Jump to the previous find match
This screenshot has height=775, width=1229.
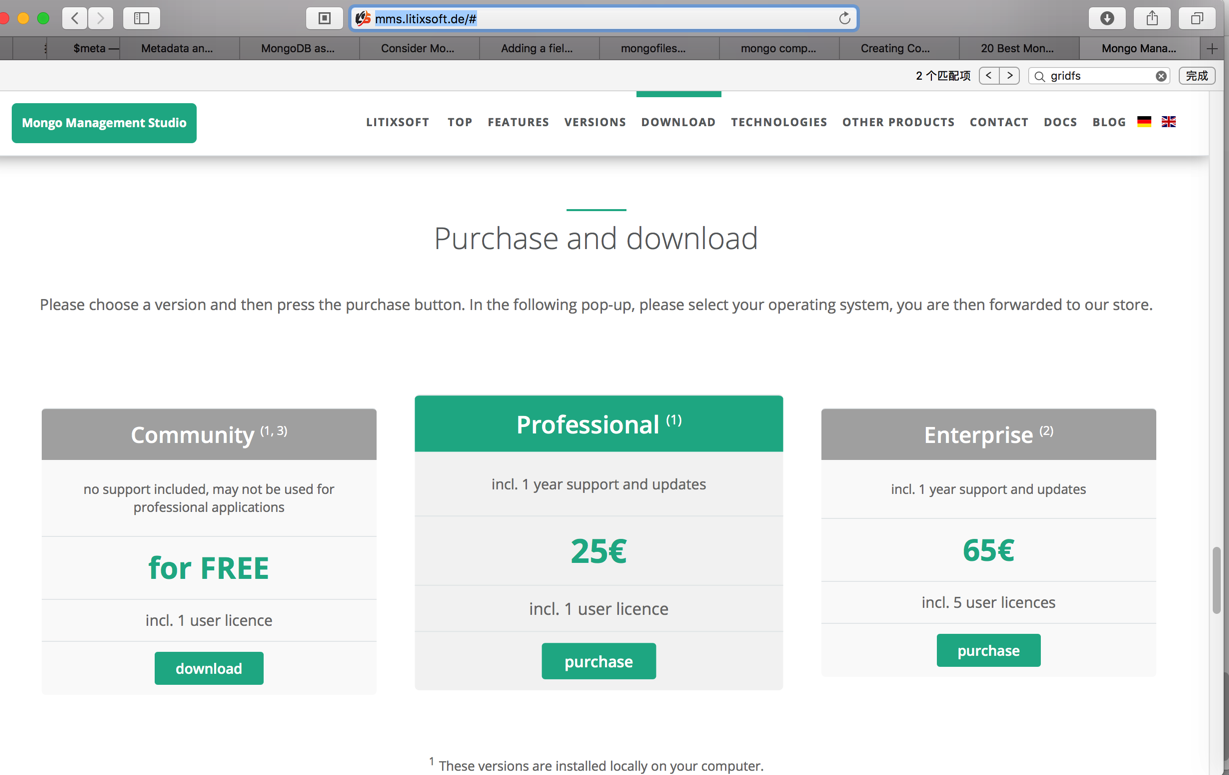pos(989,76)
